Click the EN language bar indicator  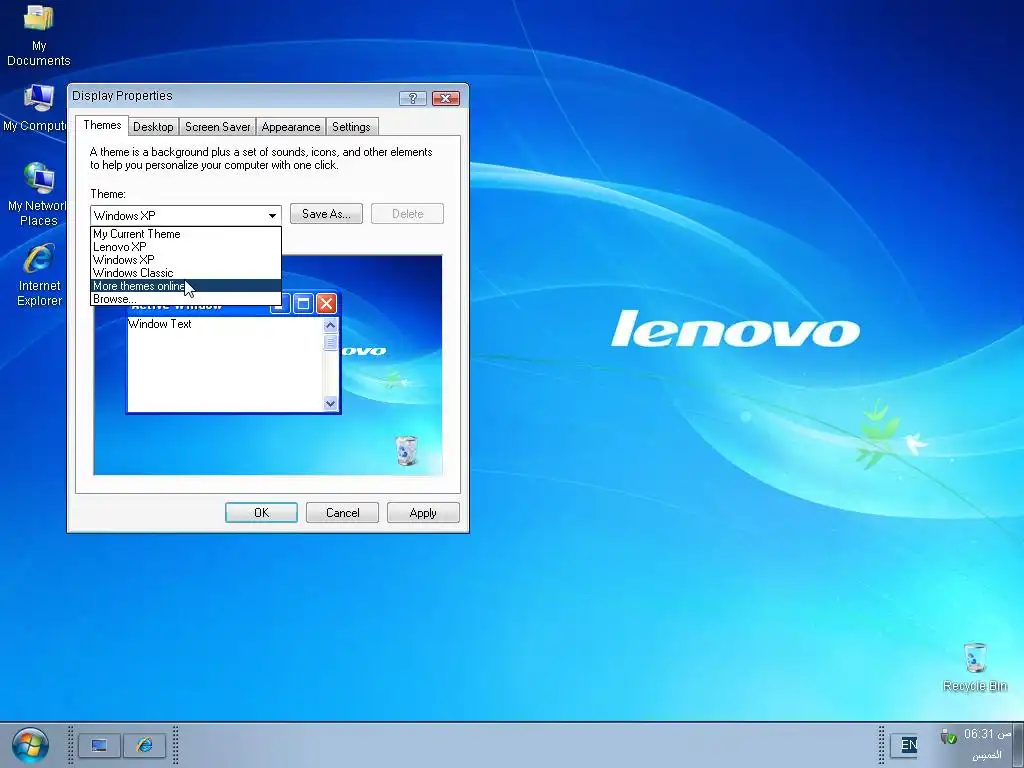point(908,744)
